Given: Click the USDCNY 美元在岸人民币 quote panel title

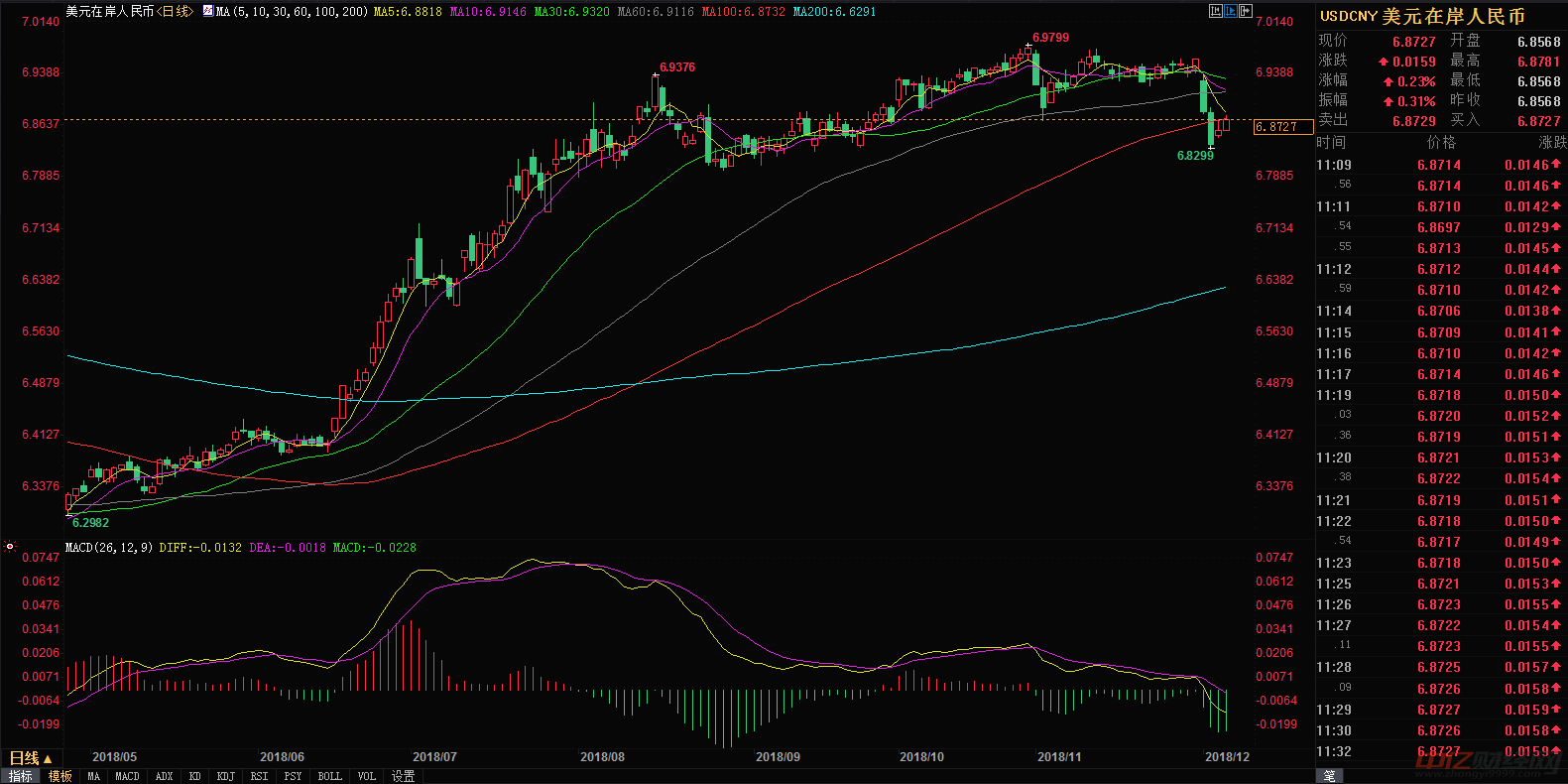Looking at the screenshot, I should click(1422, 16).
